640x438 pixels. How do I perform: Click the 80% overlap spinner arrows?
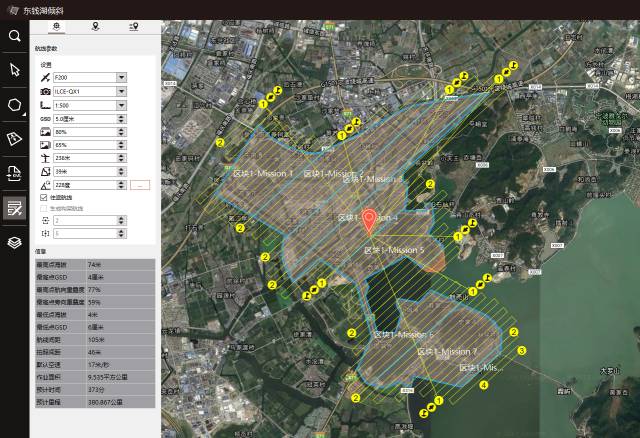click(x=121, y=131)
